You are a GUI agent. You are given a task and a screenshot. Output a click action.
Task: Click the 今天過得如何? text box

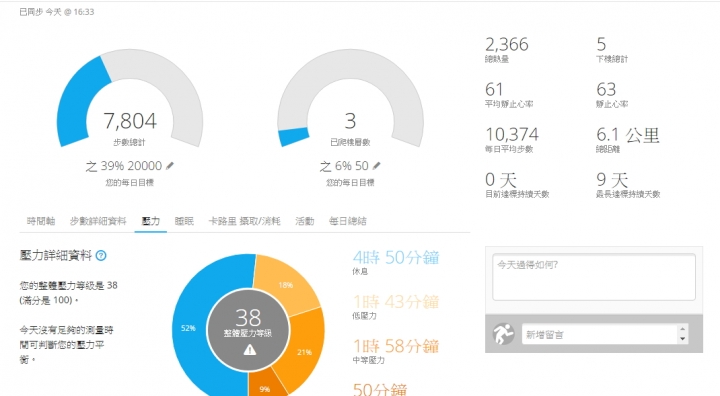coord(594,277)
